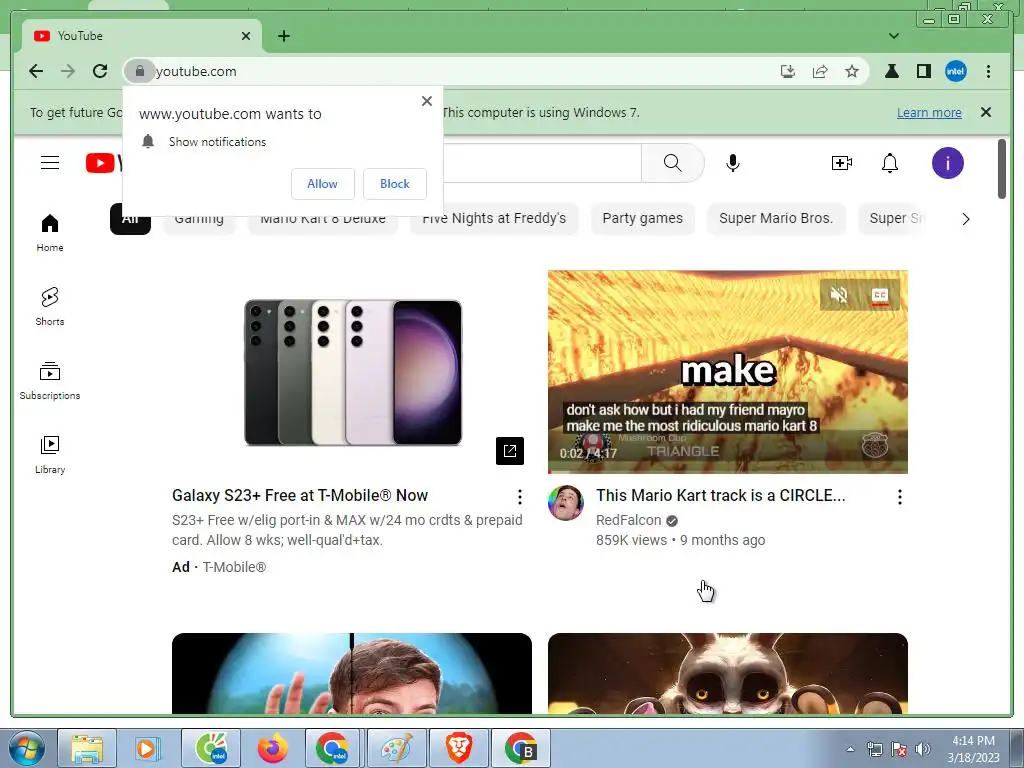Open YouTube notifications bell
This screenshot has width=1024, height=768.
coord(890,163)
